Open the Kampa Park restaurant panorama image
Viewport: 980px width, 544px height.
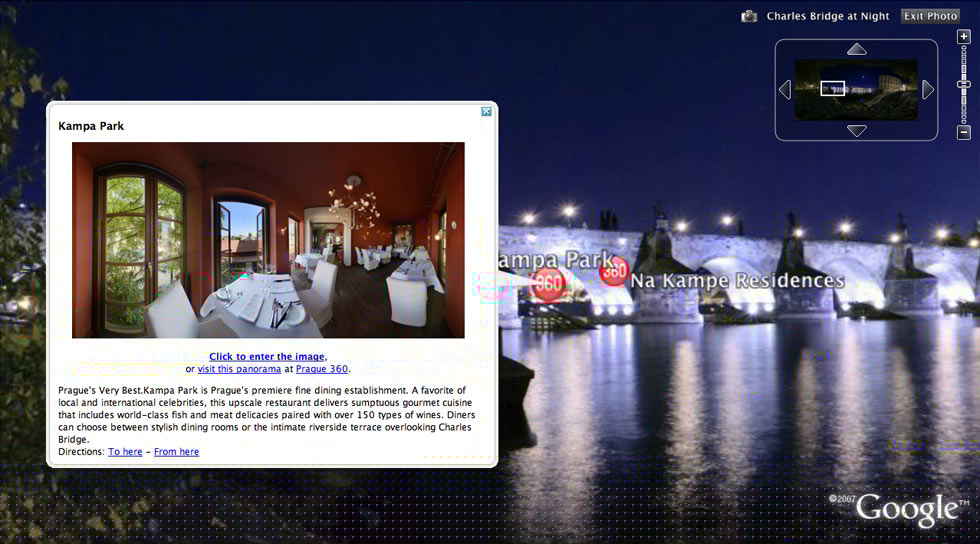[268, 240]
